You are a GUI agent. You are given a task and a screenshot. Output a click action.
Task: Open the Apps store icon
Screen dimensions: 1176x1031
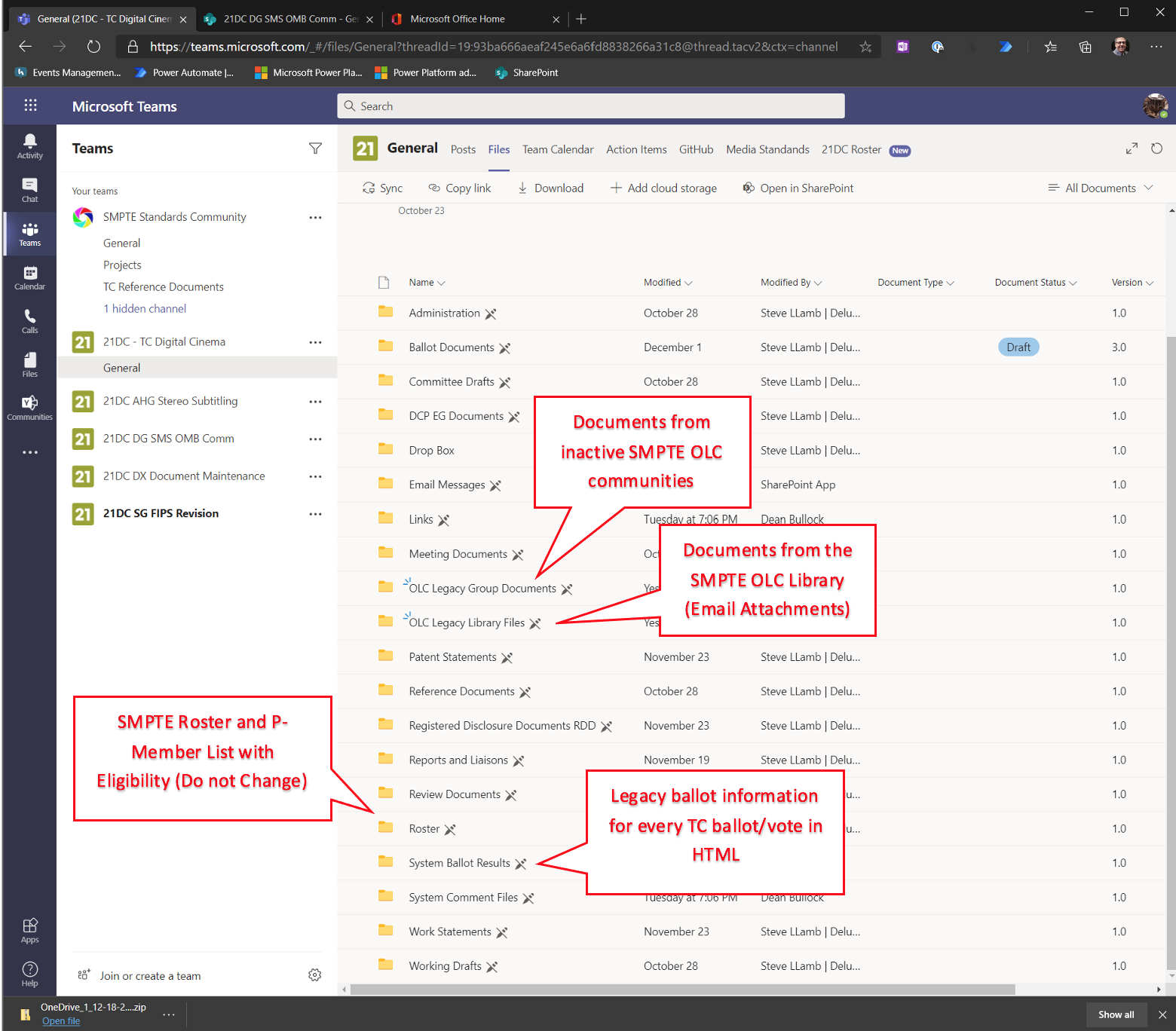point(29,930)
